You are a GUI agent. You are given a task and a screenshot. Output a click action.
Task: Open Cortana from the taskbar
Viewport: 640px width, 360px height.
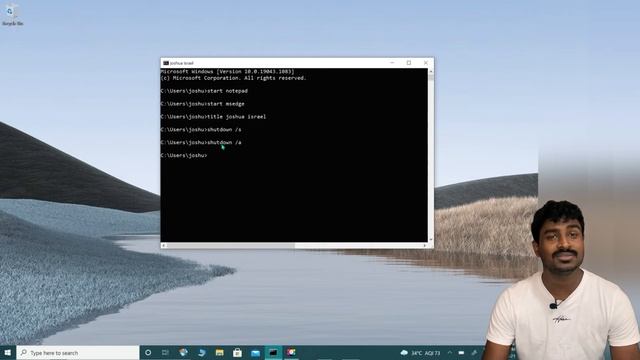(148, 353)
